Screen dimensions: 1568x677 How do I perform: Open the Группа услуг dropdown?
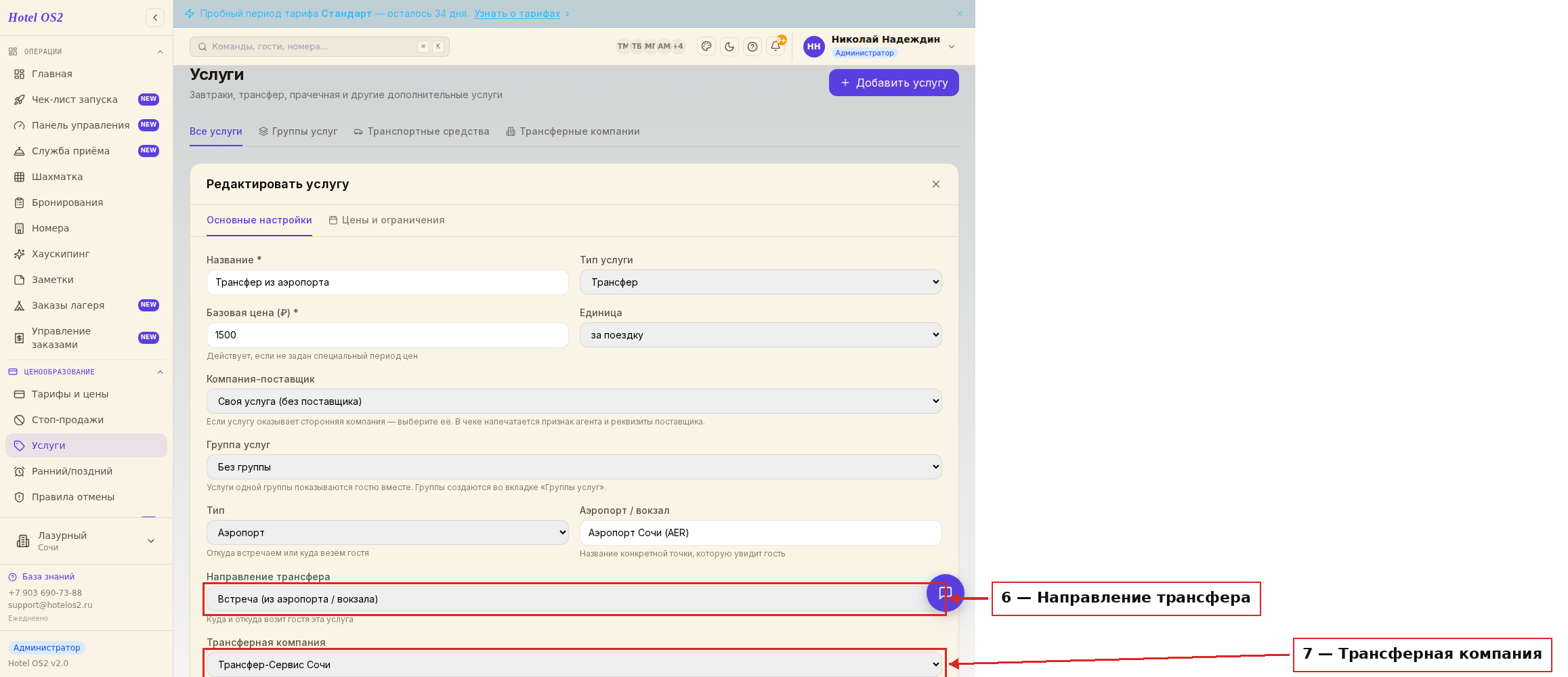coord(574,467)
